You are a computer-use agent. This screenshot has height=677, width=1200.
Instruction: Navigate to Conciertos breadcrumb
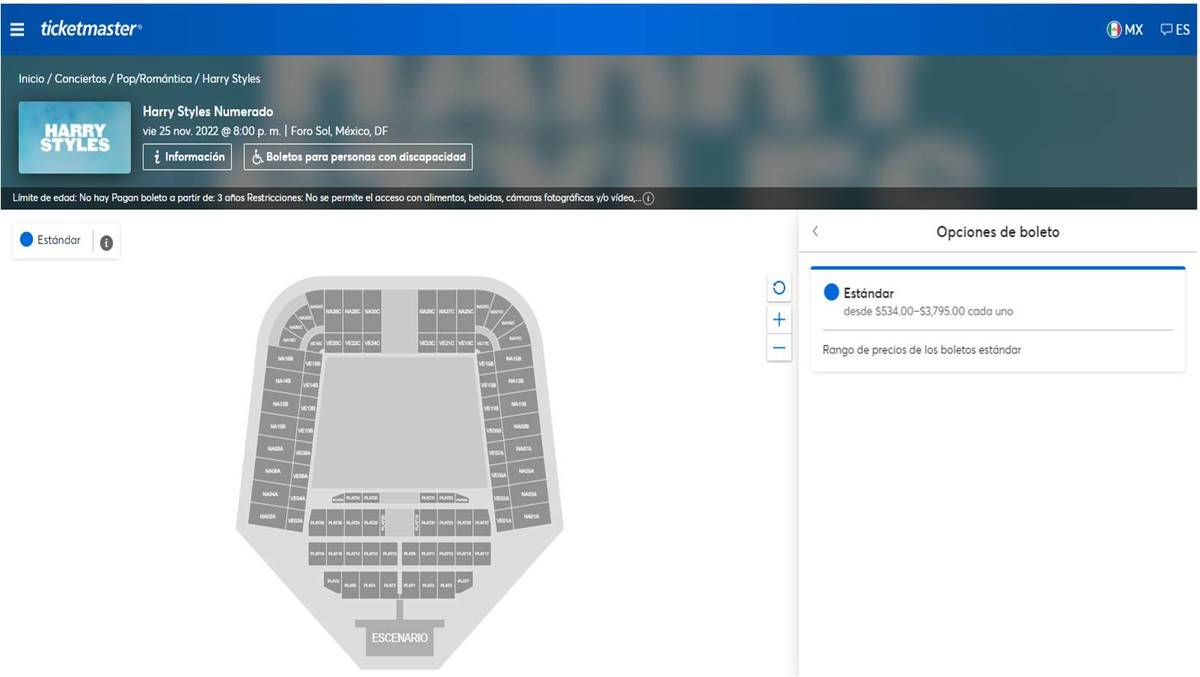[80, 78]
